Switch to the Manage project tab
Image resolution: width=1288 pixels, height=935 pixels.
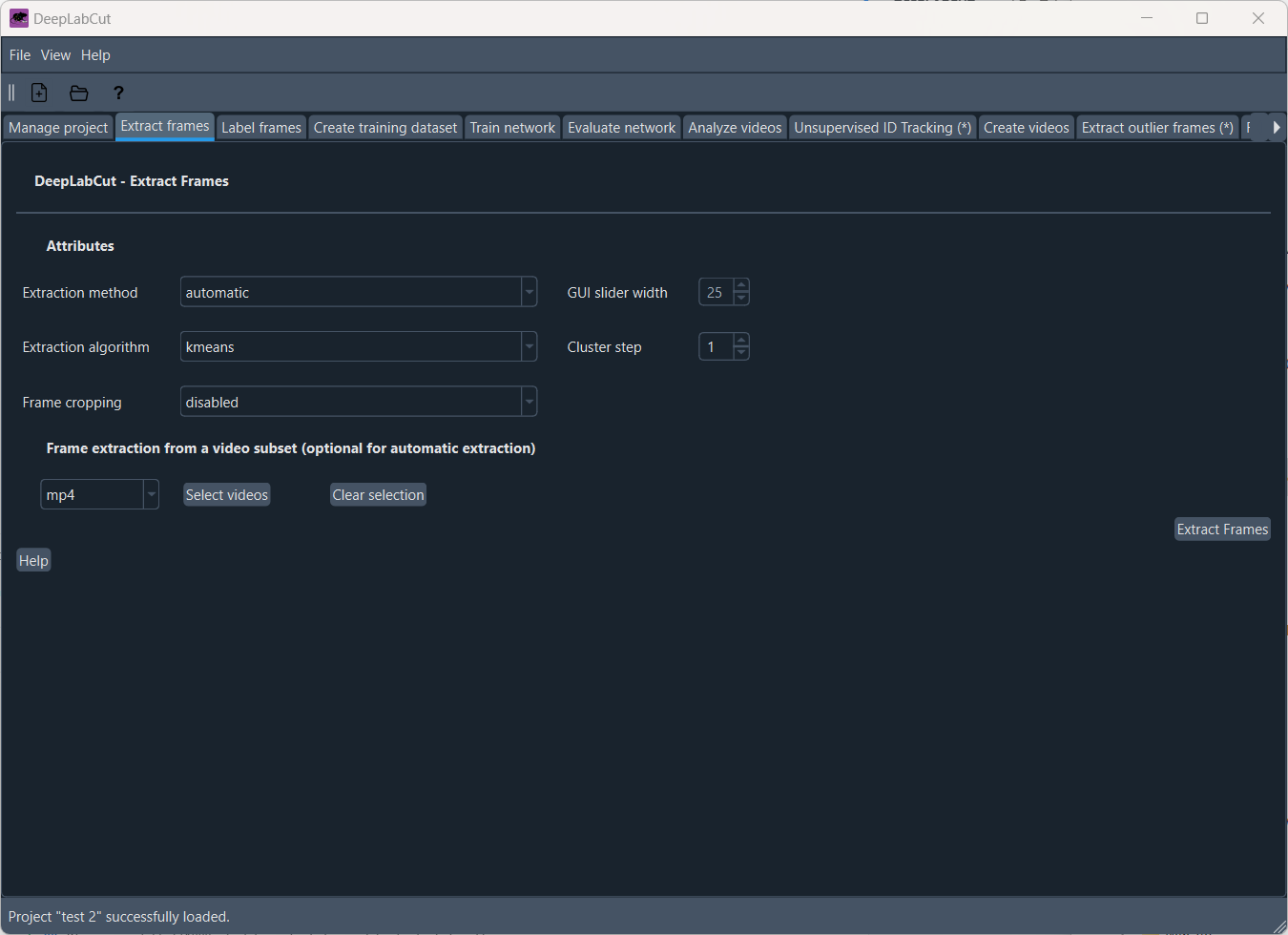pos(58,128)
